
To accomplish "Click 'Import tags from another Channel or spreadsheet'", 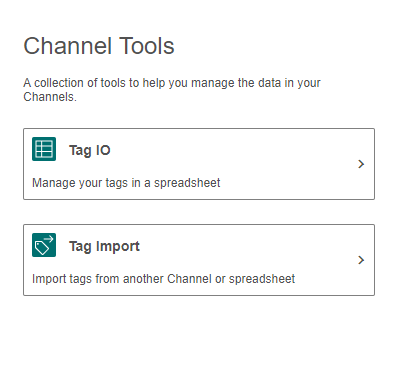I will (163, 279).
